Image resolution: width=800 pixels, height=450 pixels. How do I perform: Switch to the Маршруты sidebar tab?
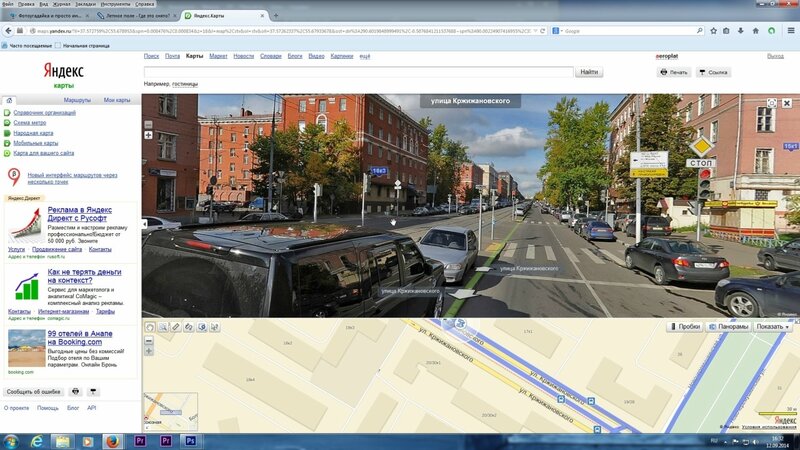coord(77,100)
